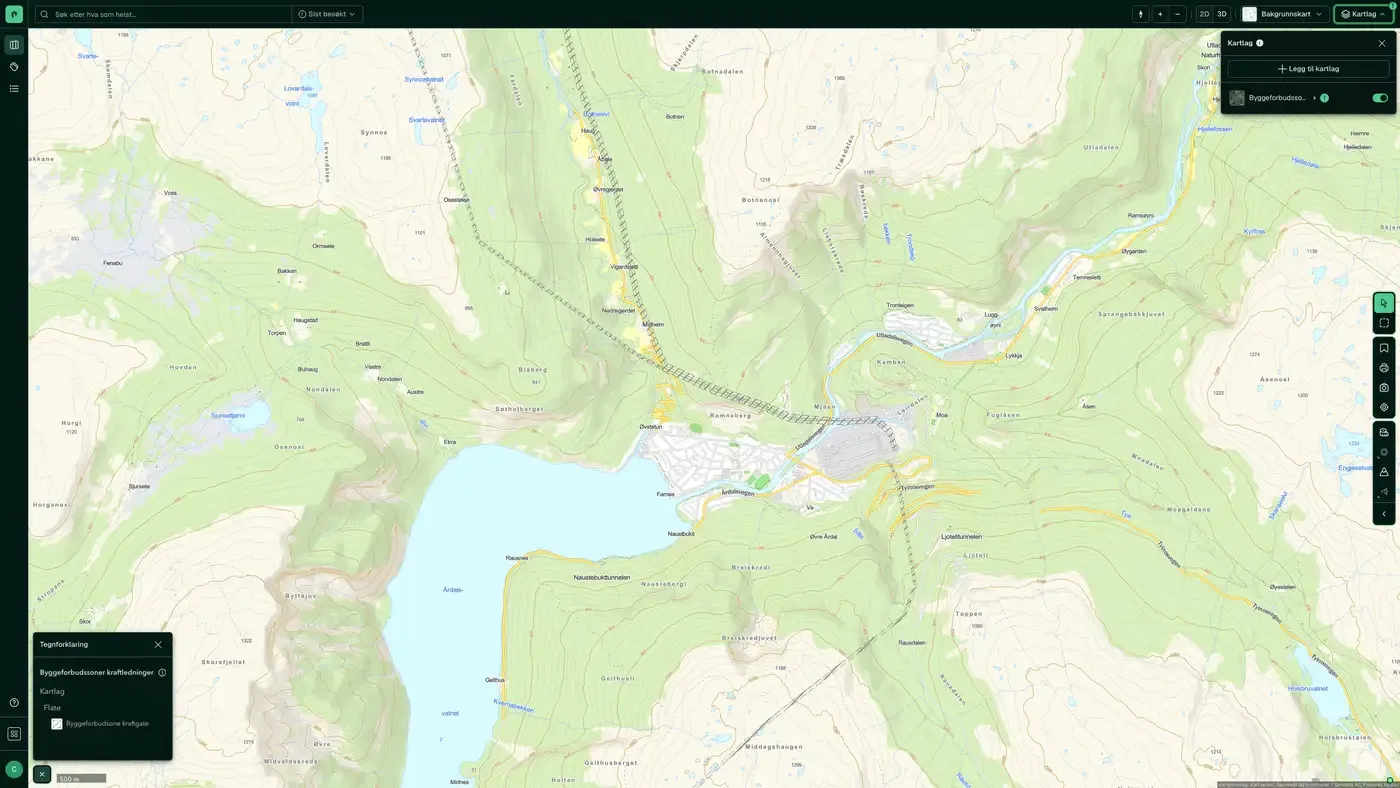1400x788 pixels.
Task: Click Legg til kartlag button
Action: coord(1308,69)
